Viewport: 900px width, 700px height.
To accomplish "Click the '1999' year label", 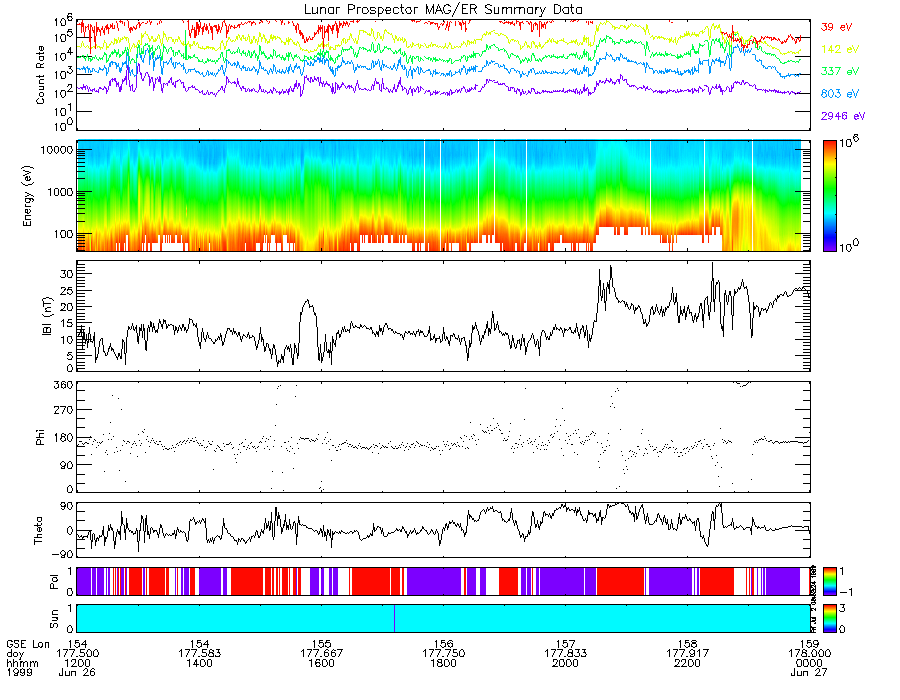I will click(20, 672).
